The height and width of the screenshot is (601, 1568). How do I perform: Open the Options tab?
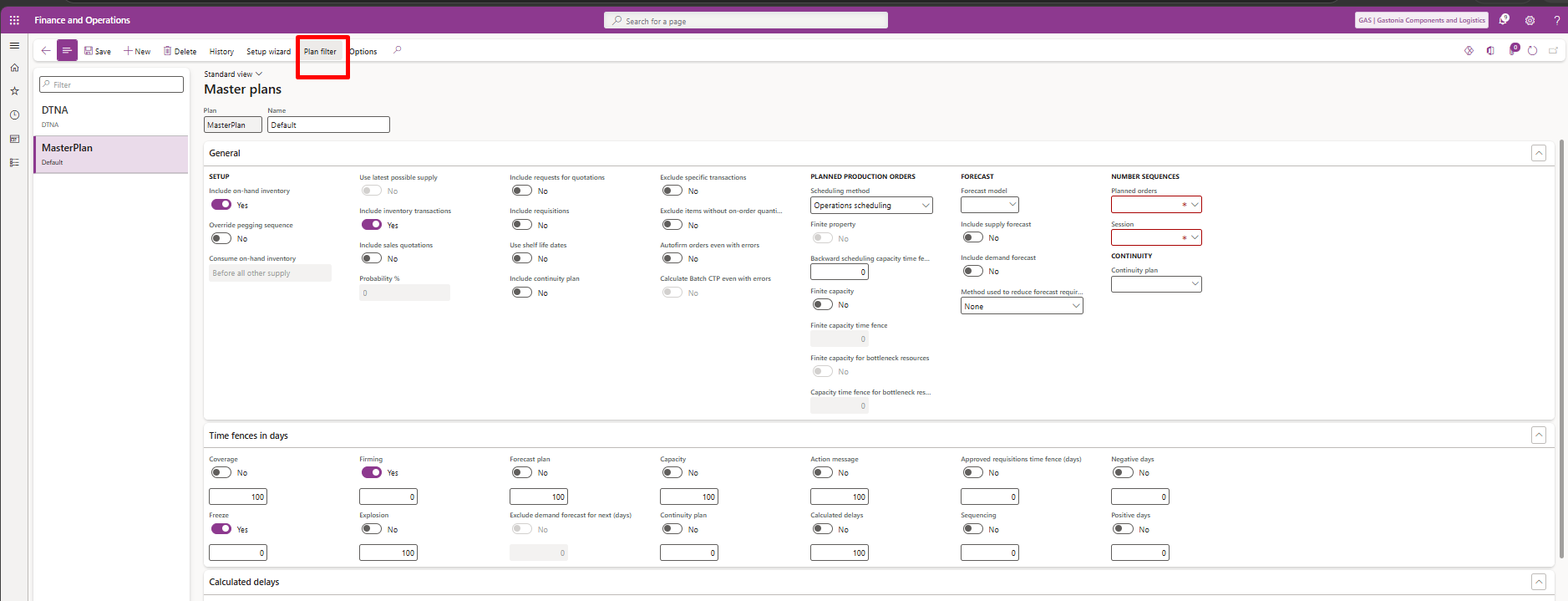click(x=363, y=51)
